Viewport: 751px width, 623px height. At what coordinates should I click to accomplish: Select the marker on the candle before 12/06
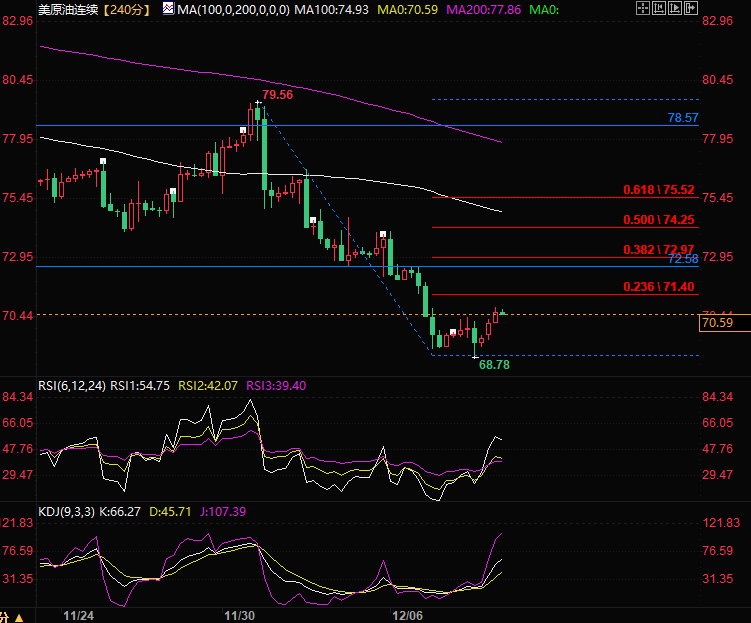[x=382, y=235]
